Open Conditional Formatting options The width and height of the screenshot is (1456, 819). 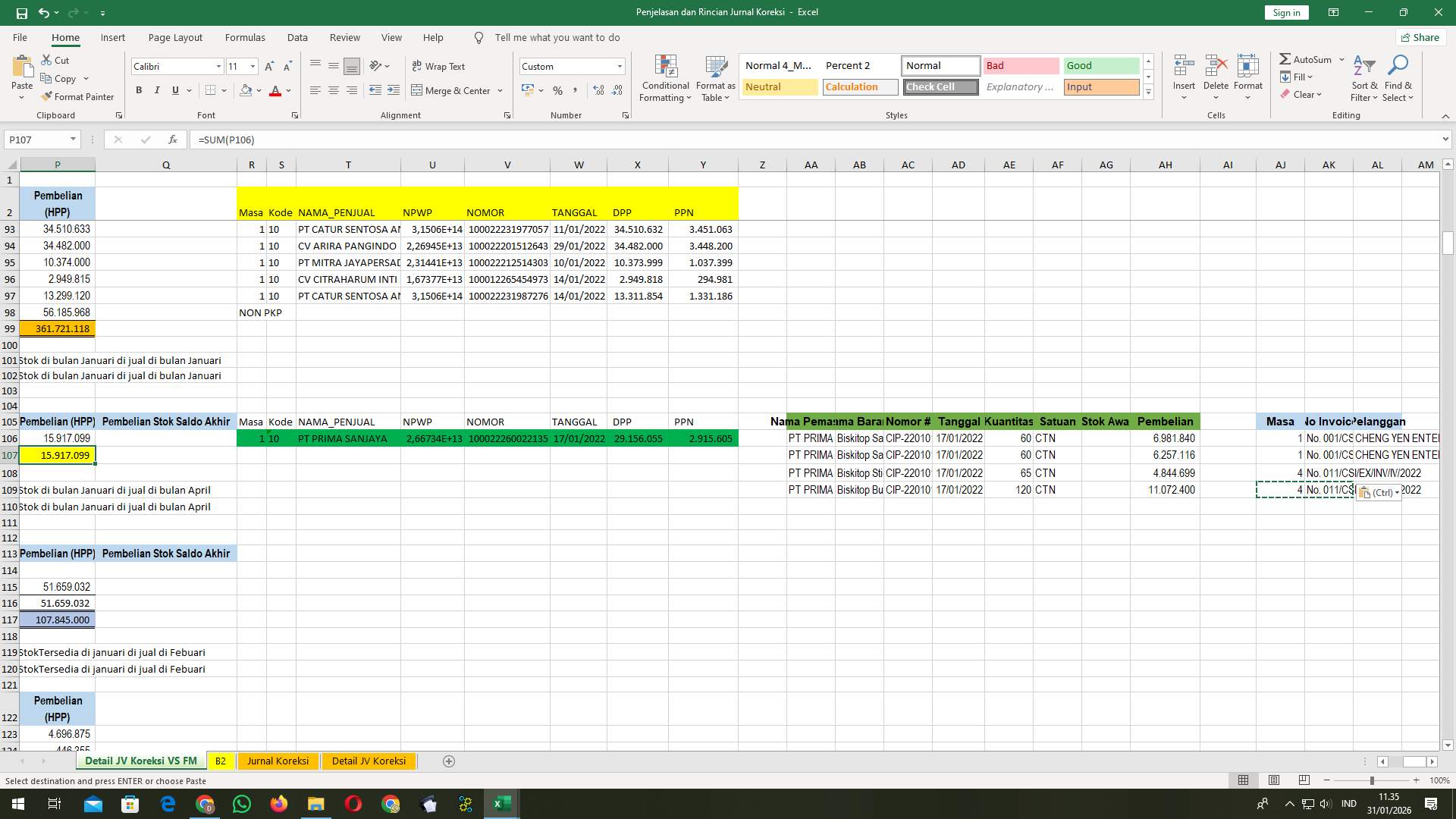tap(665, 77)
